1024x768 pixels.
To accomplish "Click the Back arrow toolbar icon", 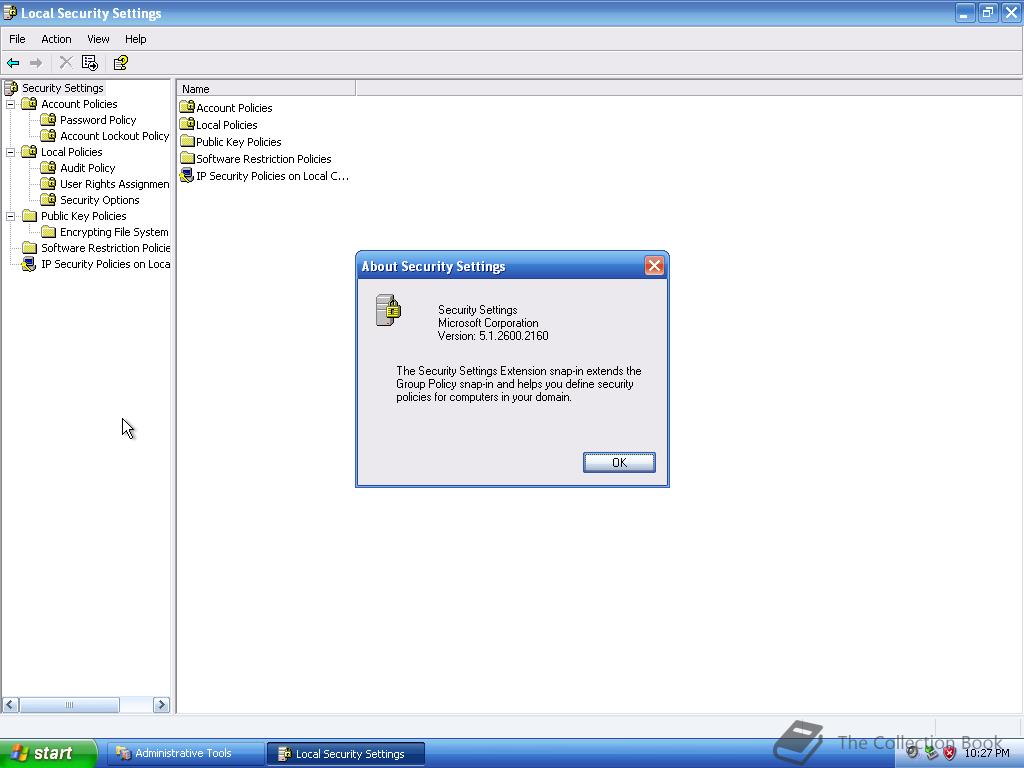I will [13, 63].
